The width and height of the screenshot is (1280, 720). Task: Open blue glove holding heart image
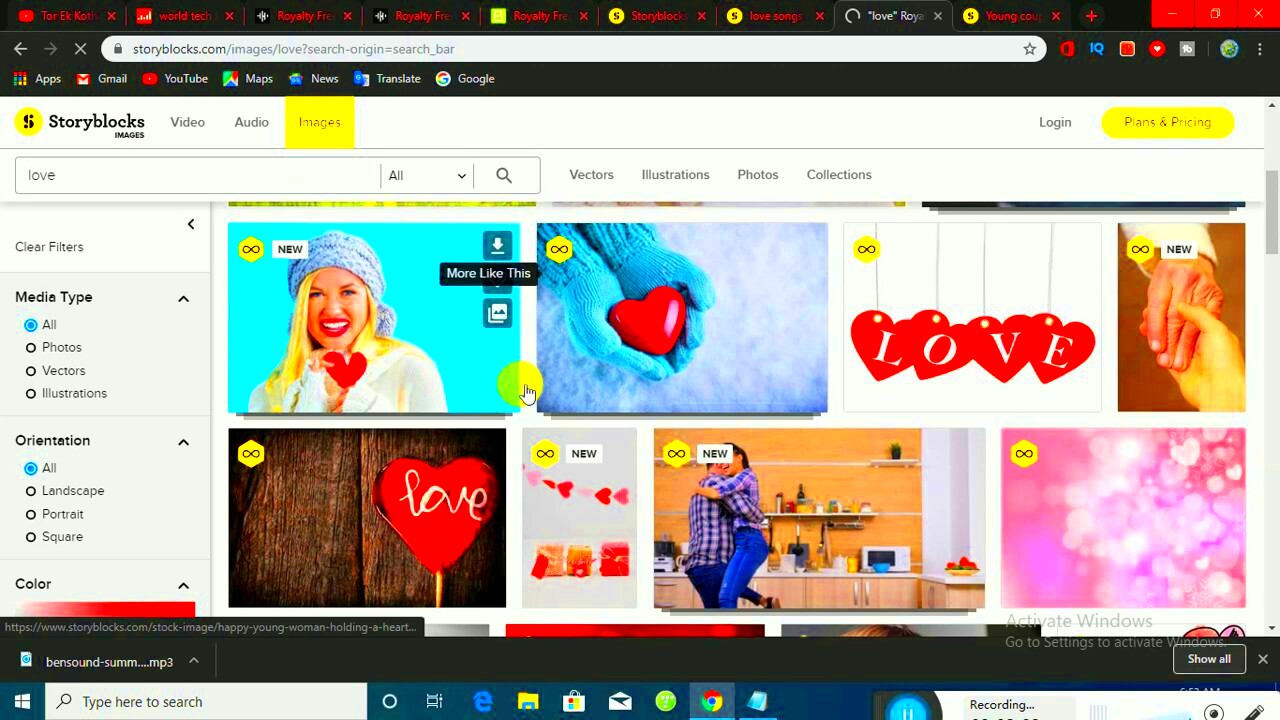(x=682, y=318)
